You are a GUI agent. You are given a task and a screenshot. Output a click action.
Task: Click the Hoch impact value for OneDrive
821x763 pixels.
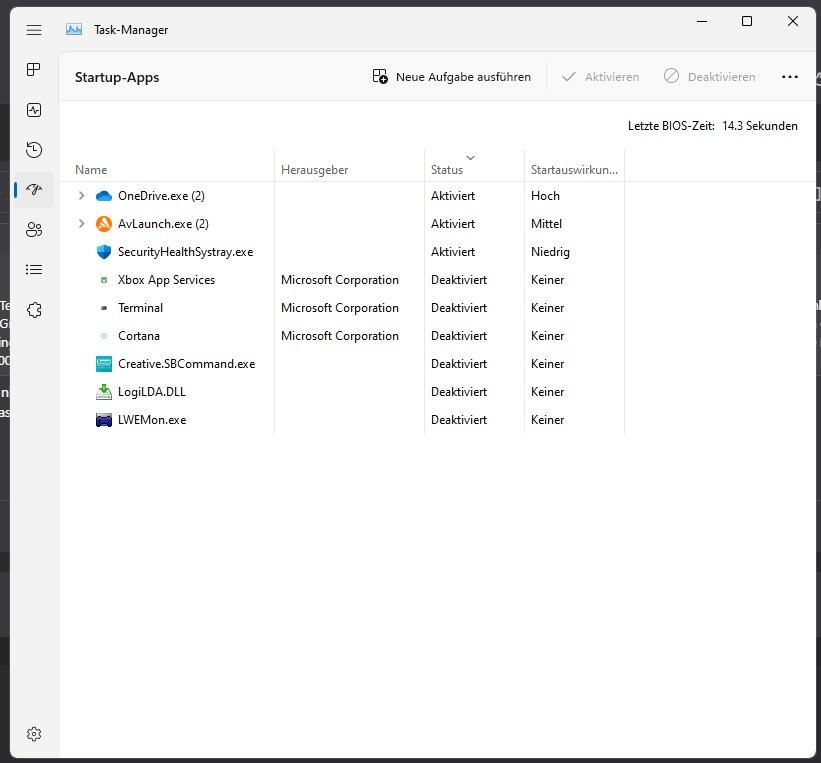545,196
